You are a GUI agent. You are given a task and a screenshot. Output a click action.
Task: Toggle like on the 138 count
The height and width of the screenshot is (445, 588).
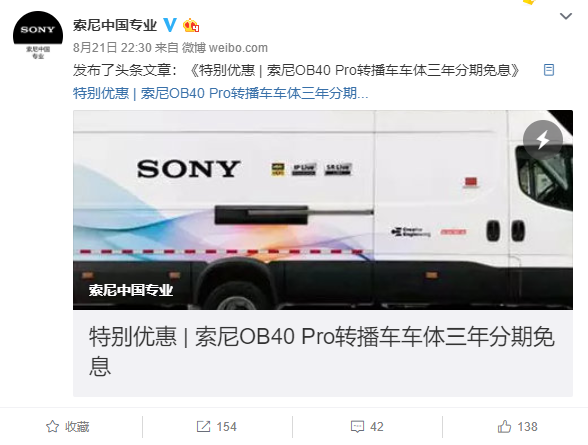pos(518,427)
